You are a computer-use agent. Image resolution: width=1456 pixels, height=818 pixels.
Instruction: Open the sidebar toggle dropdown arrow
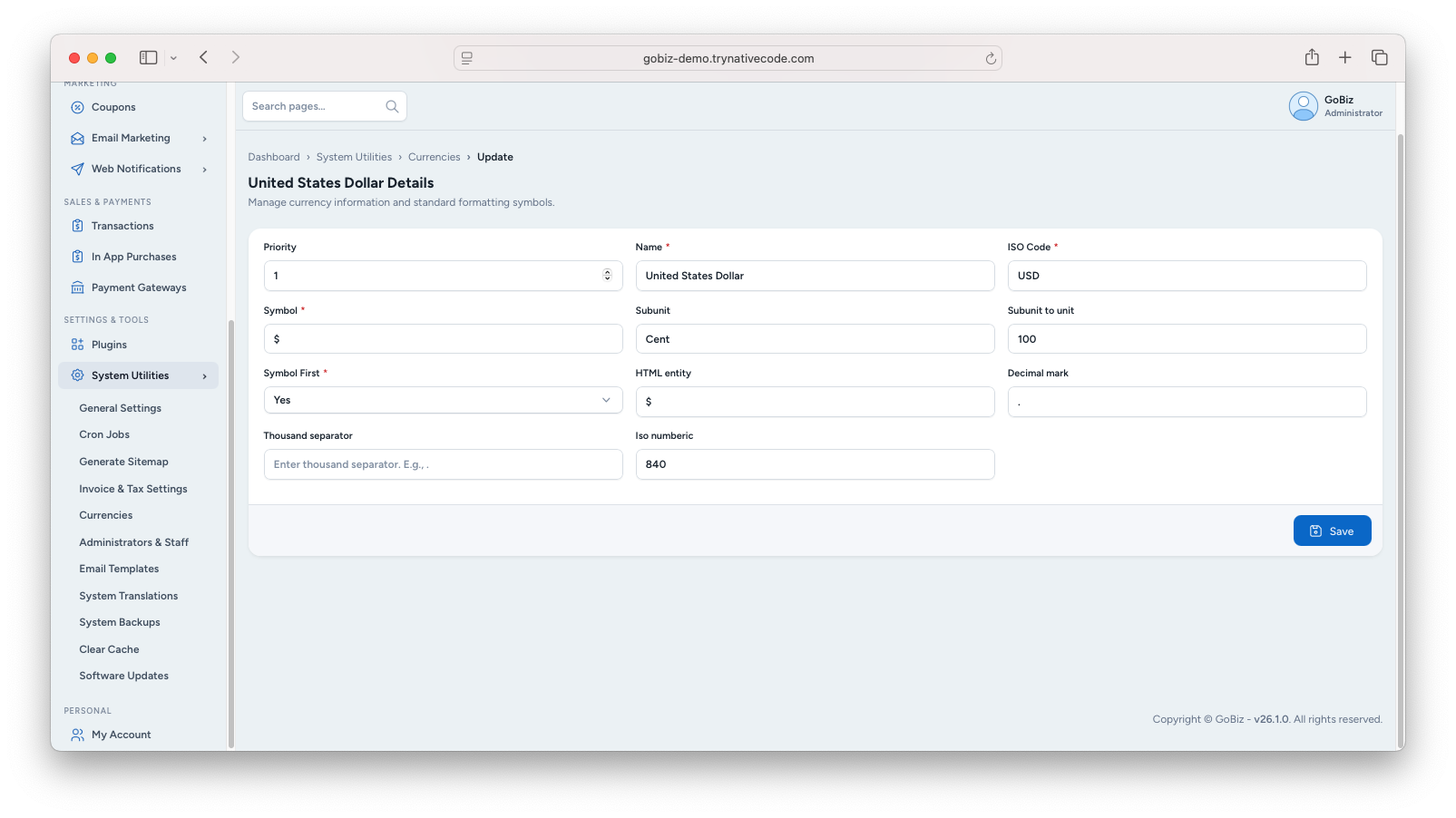click(173, 58)
